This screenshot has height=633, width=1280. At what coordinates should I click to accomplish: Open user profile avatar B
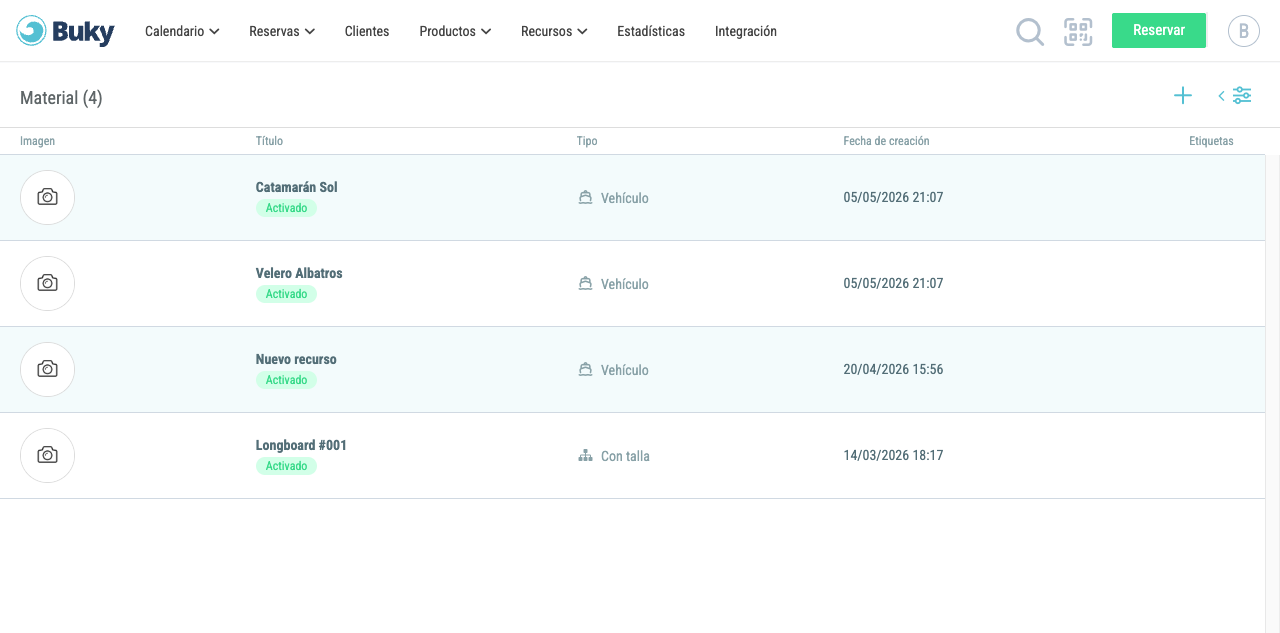[x=1244, y=31]
